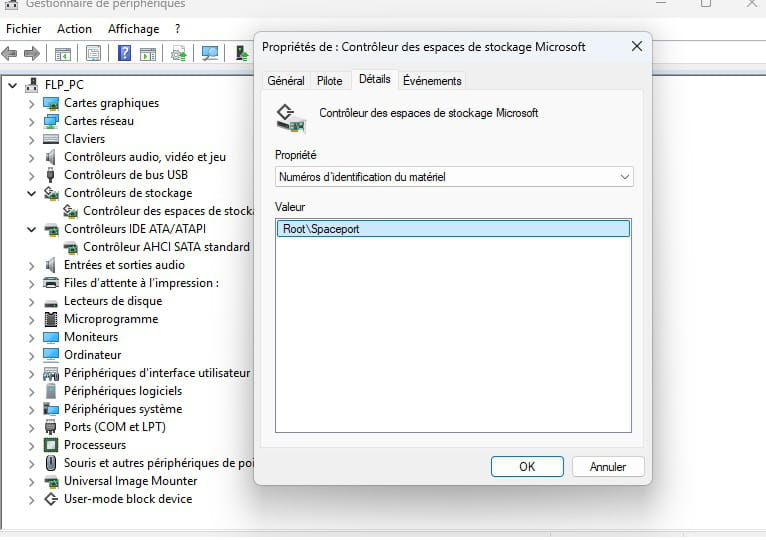This screenshot has width=766, height=540.
Task: Click the Back arrow in the toolbar
Action: (x=9, y=53)
